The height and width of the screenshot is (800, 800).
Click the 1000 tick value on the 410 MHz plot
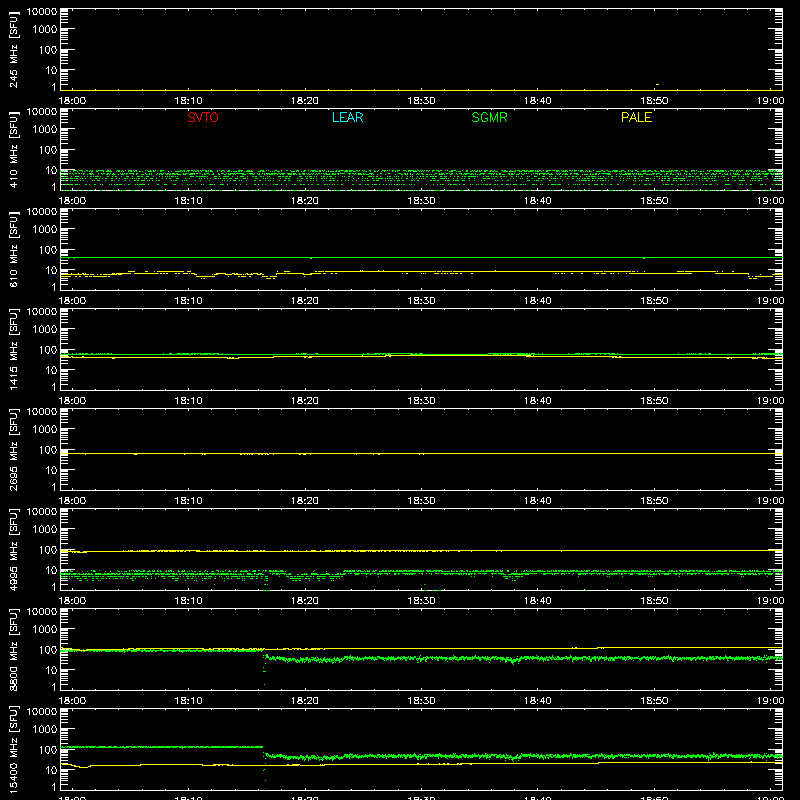click(x=45, y=130)
